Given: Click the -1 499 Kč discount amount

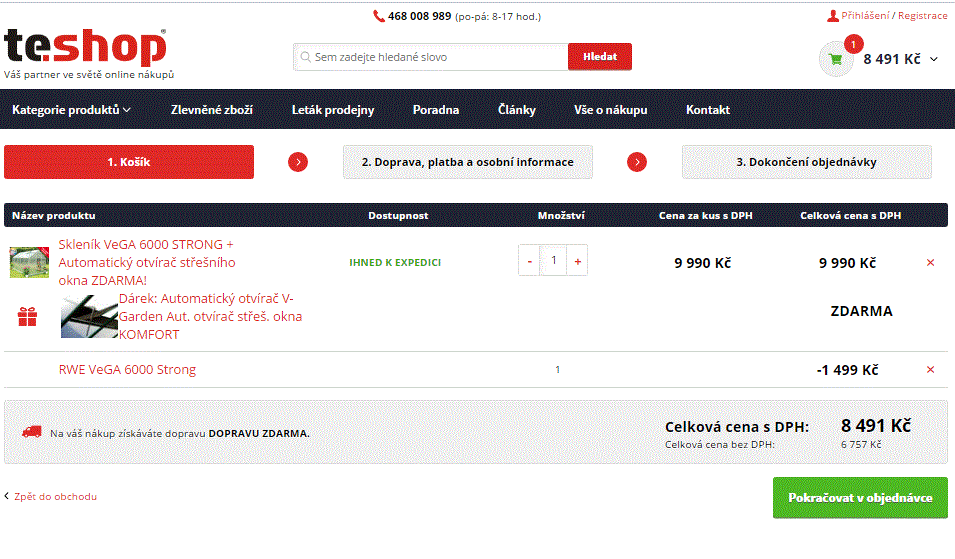Looking at the screenshot, I should 847,370.
